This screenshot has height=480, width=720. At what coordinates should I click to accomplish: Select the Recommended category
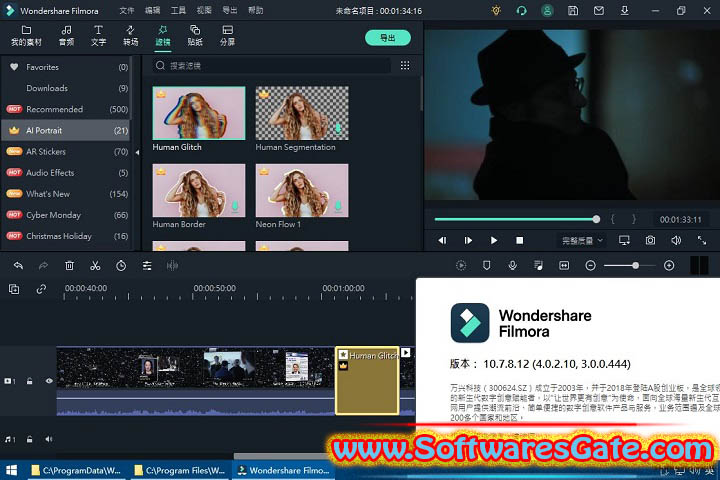(66, 109)
